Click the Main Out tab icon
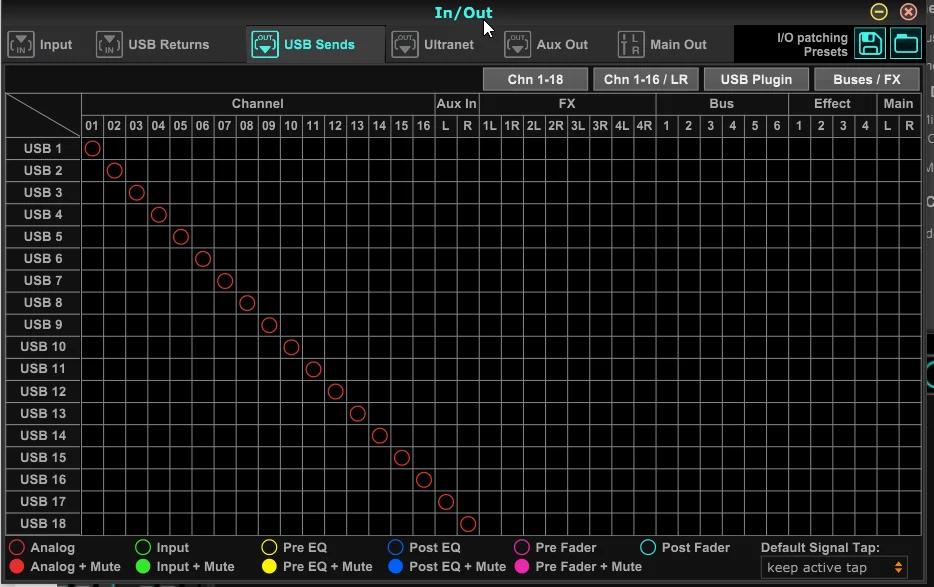 (631, 44)
